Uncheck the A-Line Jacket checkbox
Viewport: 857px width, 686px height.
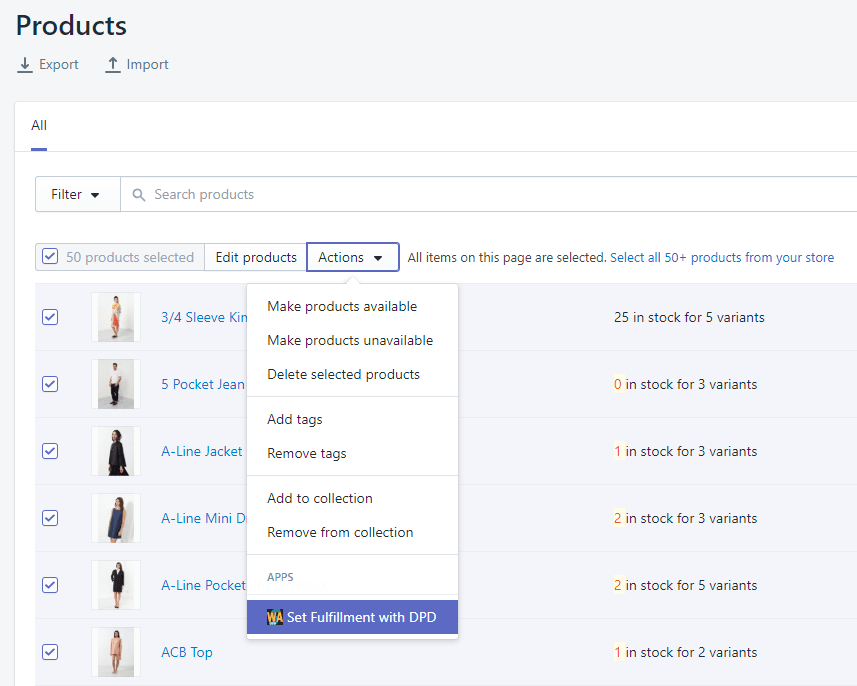(50, 451)
